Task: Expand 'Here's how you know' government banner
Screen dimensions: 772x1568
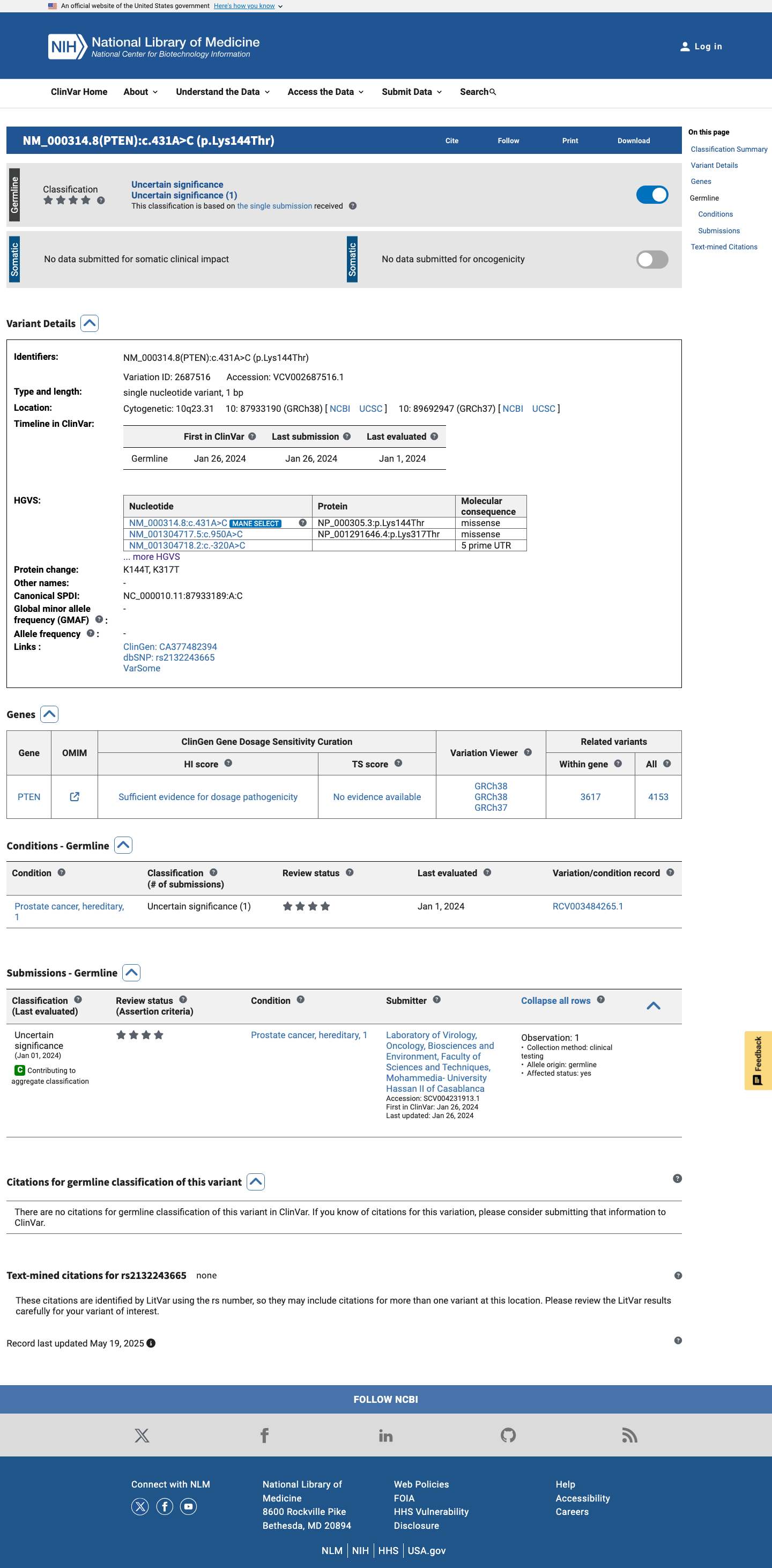Action: pyautogui.click(x=248, y=6)
